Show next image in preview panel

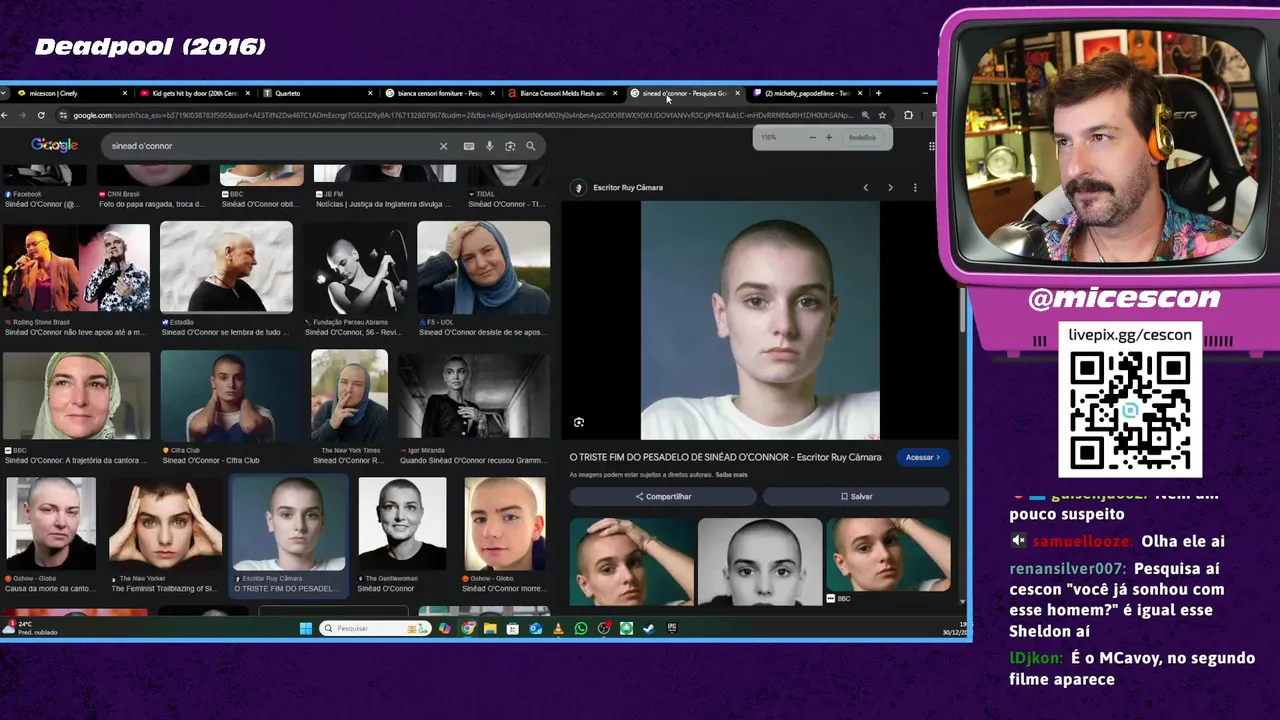(890, 188)
